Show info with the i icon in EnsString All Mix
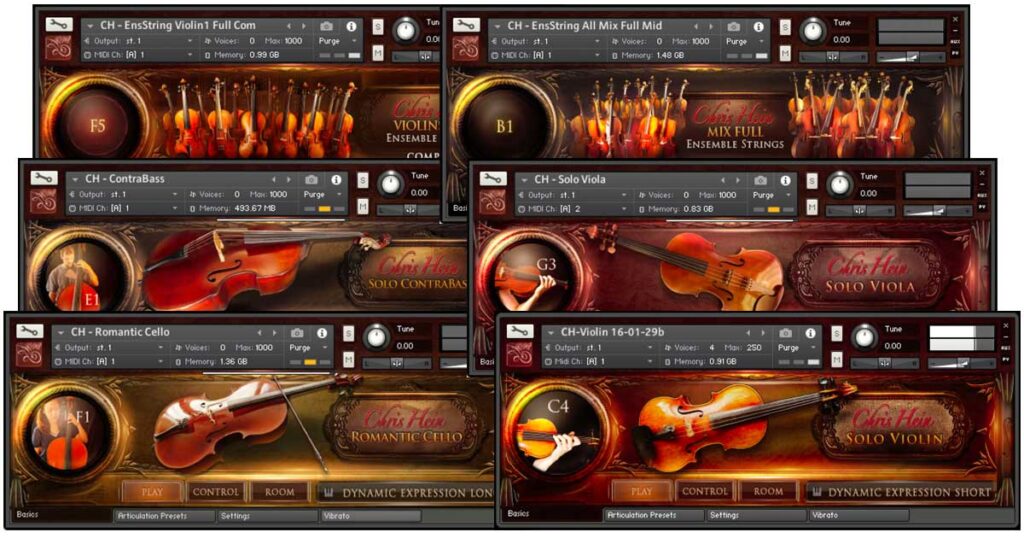Viewport: 1024px width, 538px height. 758,26
